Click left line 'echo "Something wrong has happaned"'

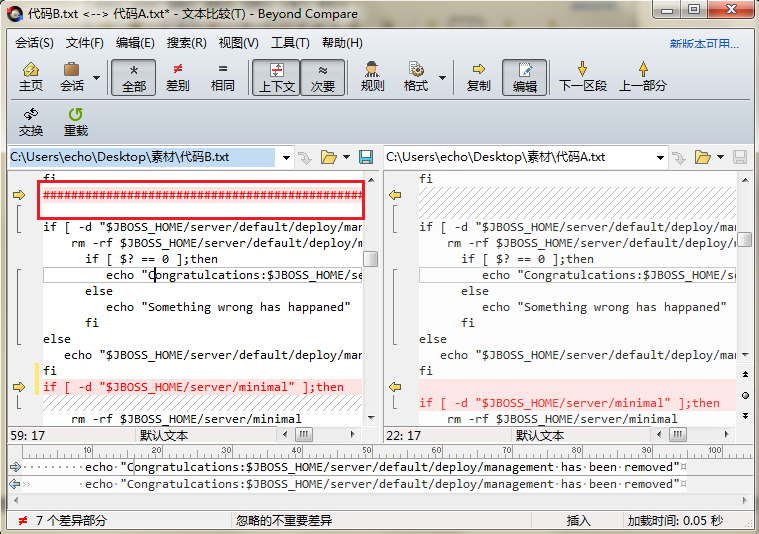pos(228,307)
